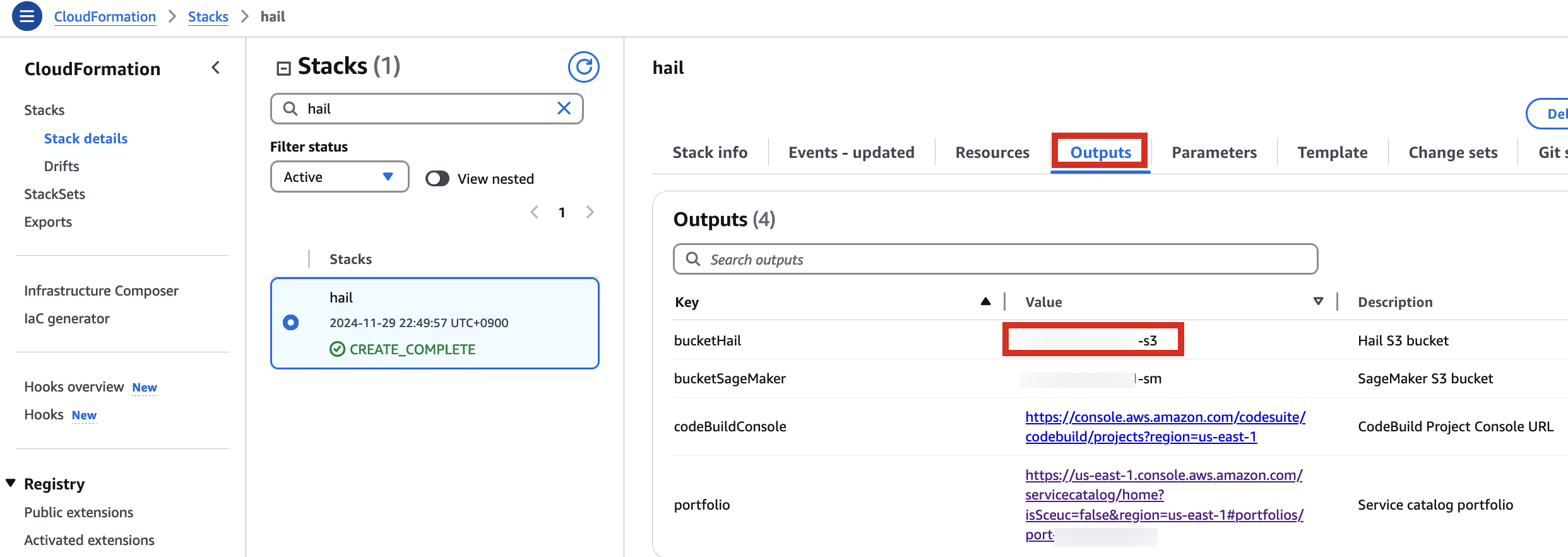The width and height of the screenshot is (1568, 557).
Task: Switch to the Resources tab
Action: pos(992,153)
